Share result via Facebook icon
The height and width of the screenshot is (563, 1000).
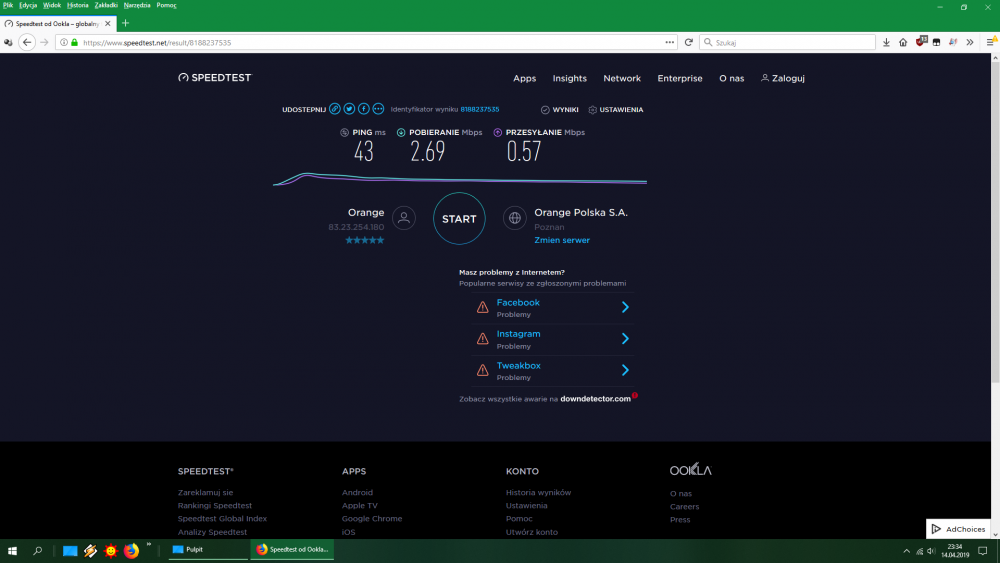[x=364, y=109]
